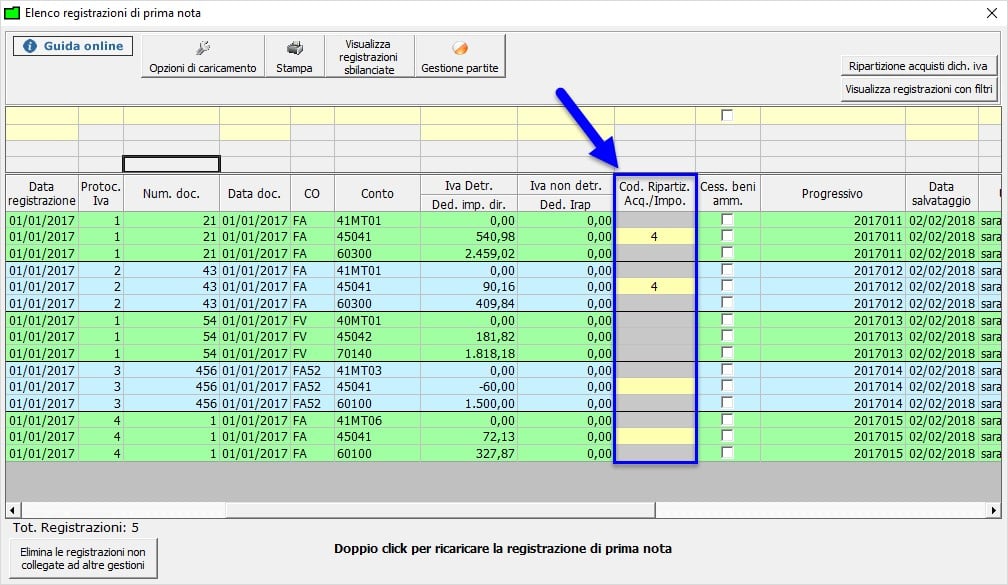
Task: Select conto cell 41MT06
Action: [x=377, y=420]
